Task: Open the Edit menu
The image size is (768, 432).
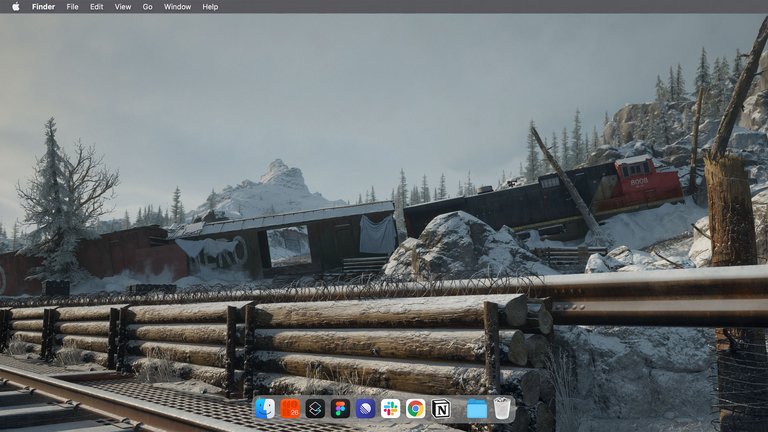Action: click(x=96, y=7)
